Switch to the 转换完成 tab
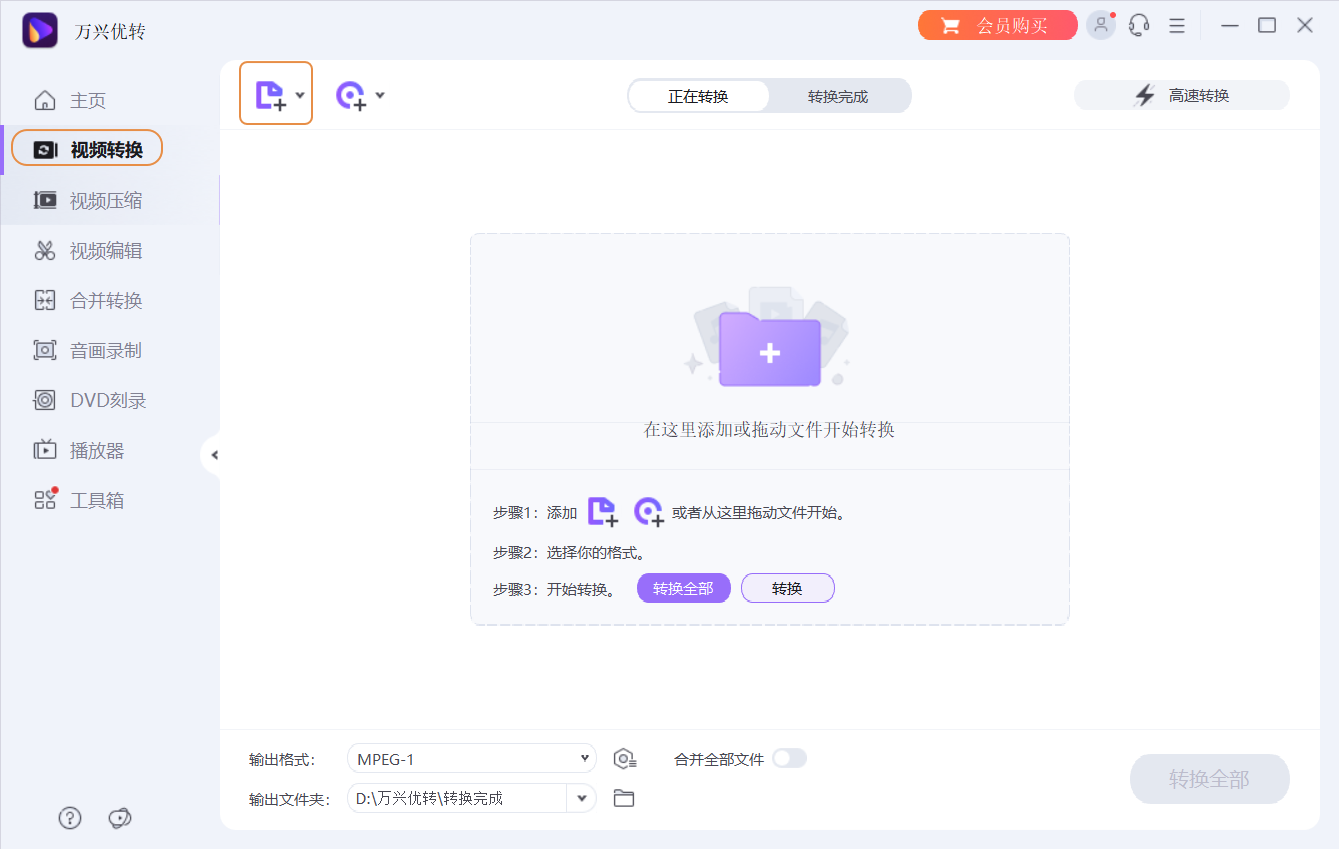Viewport: 1339px width, 849px height. [840, 95]
